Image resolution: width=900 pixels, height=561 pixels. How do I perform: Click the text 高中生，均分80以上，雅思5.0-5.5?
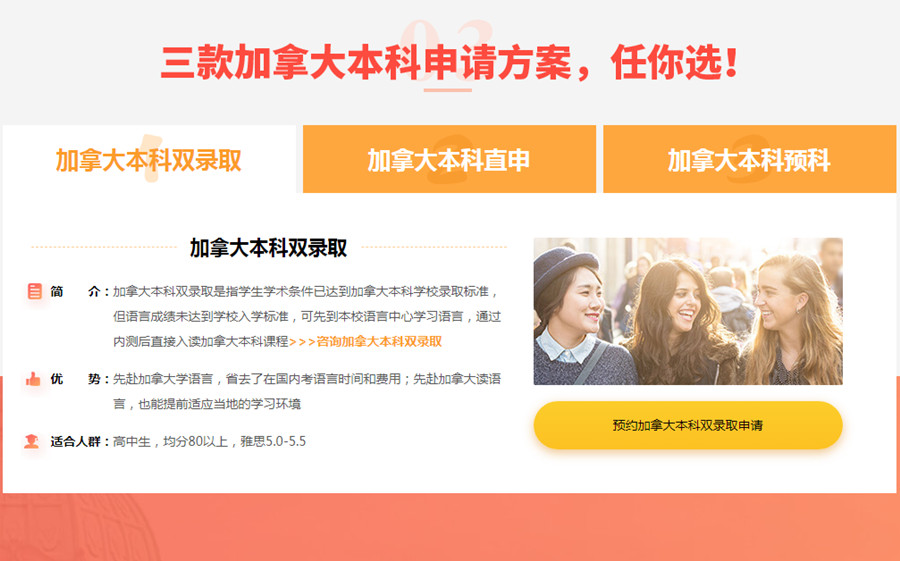pos(210,442)
